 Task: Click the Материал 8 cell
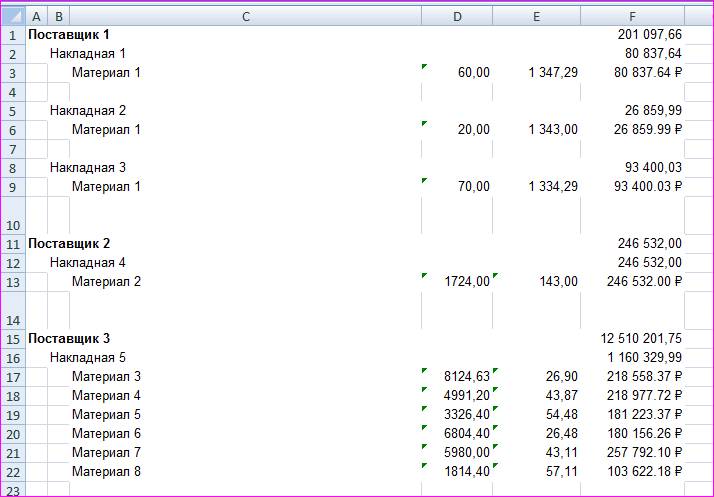(x=106, y=472)
